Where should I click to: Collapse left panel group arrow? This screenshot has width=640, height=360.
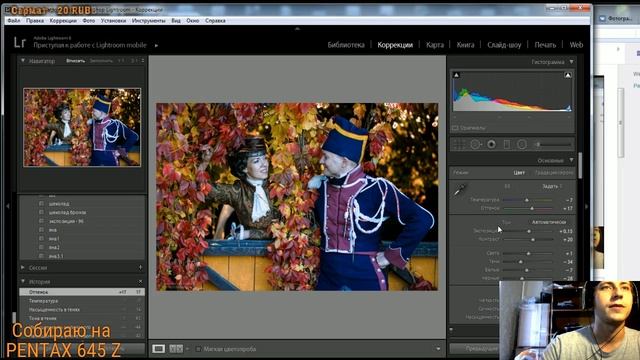click(8, 206)
